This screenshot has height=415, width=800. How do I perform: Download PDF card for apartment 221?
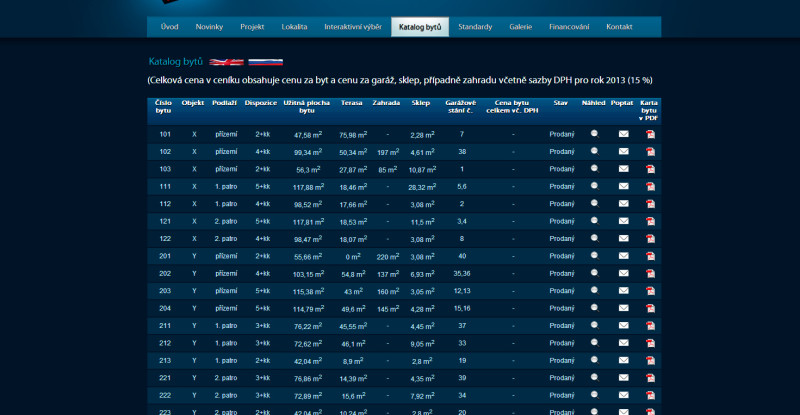[650, 378]
